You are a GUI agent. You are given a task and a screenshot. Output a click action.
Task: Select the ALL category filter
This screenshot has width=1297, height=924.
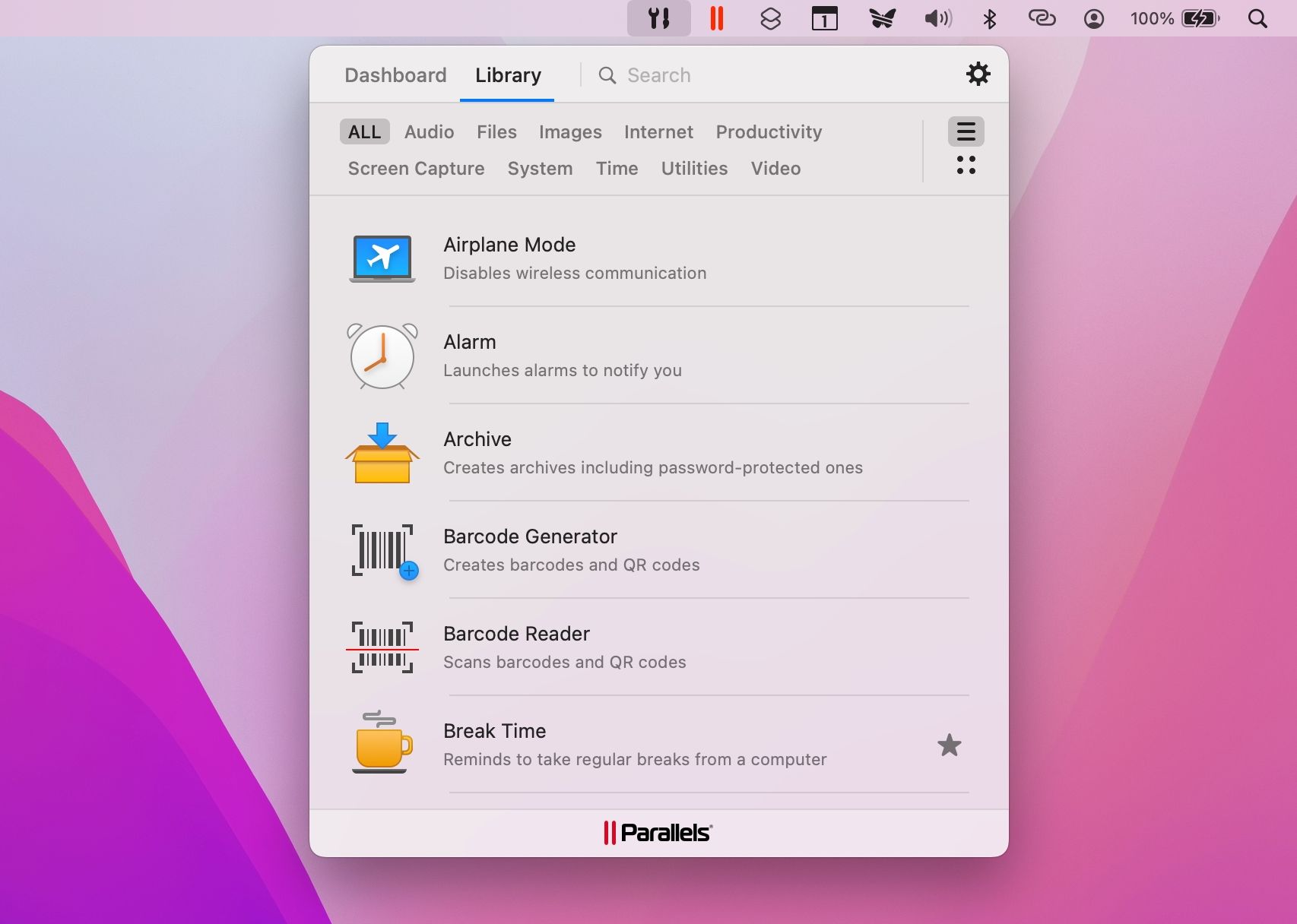(x=364, y=131)
